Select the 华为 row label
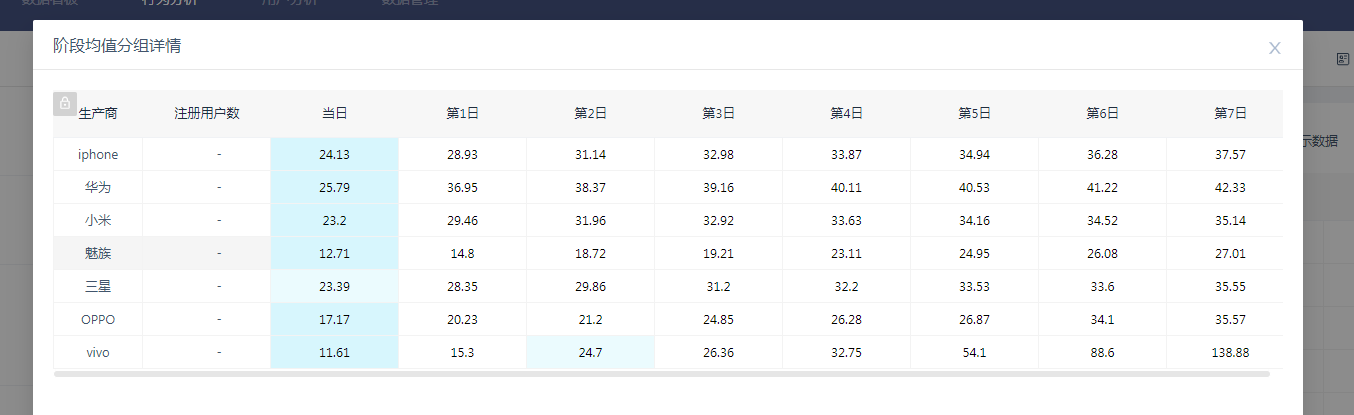The width and height of the screenshot is (1354, 415). (98, 188)
